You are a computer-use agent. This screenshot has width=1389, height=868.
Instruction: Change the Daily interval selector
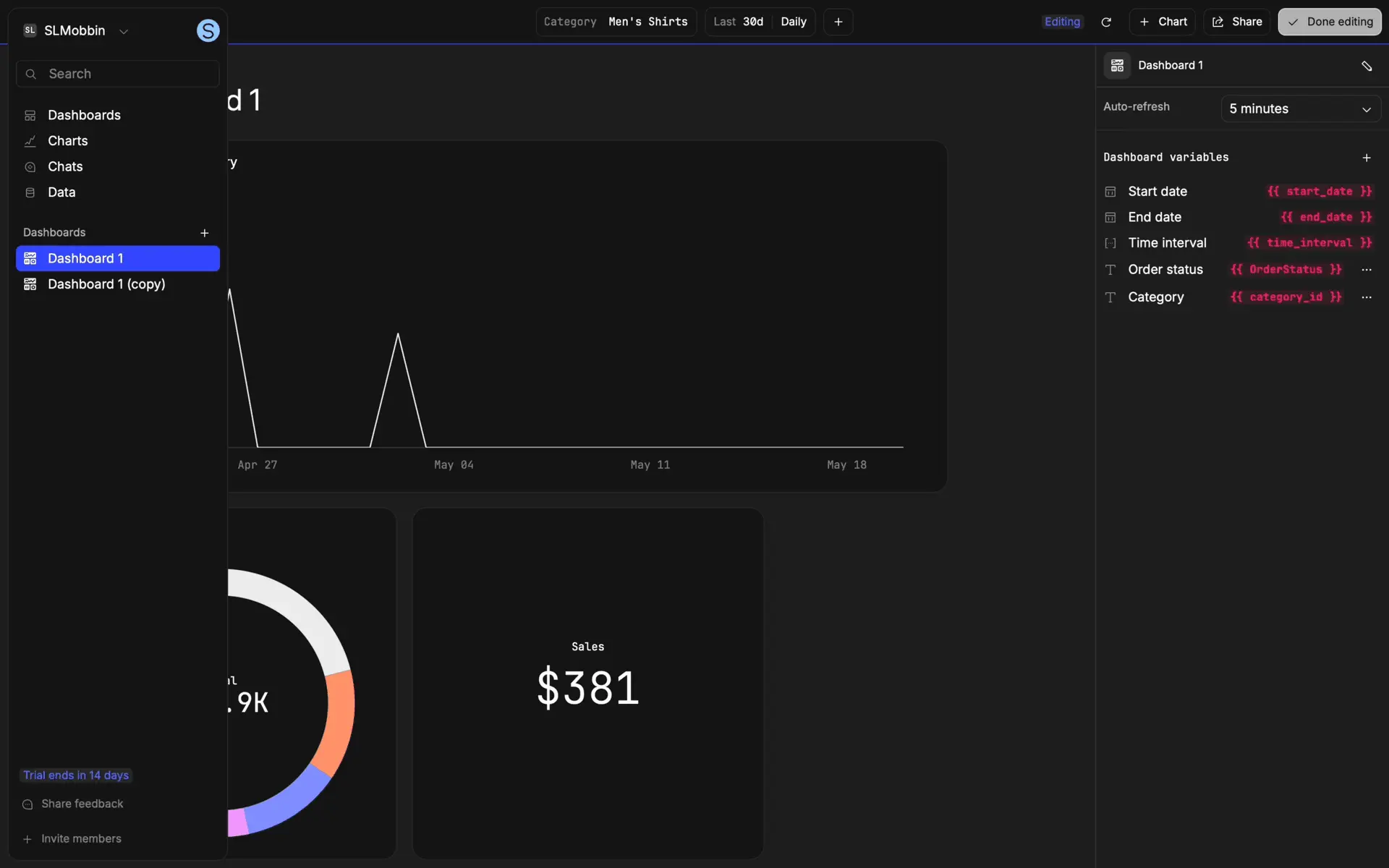click(x=793, y=22)
